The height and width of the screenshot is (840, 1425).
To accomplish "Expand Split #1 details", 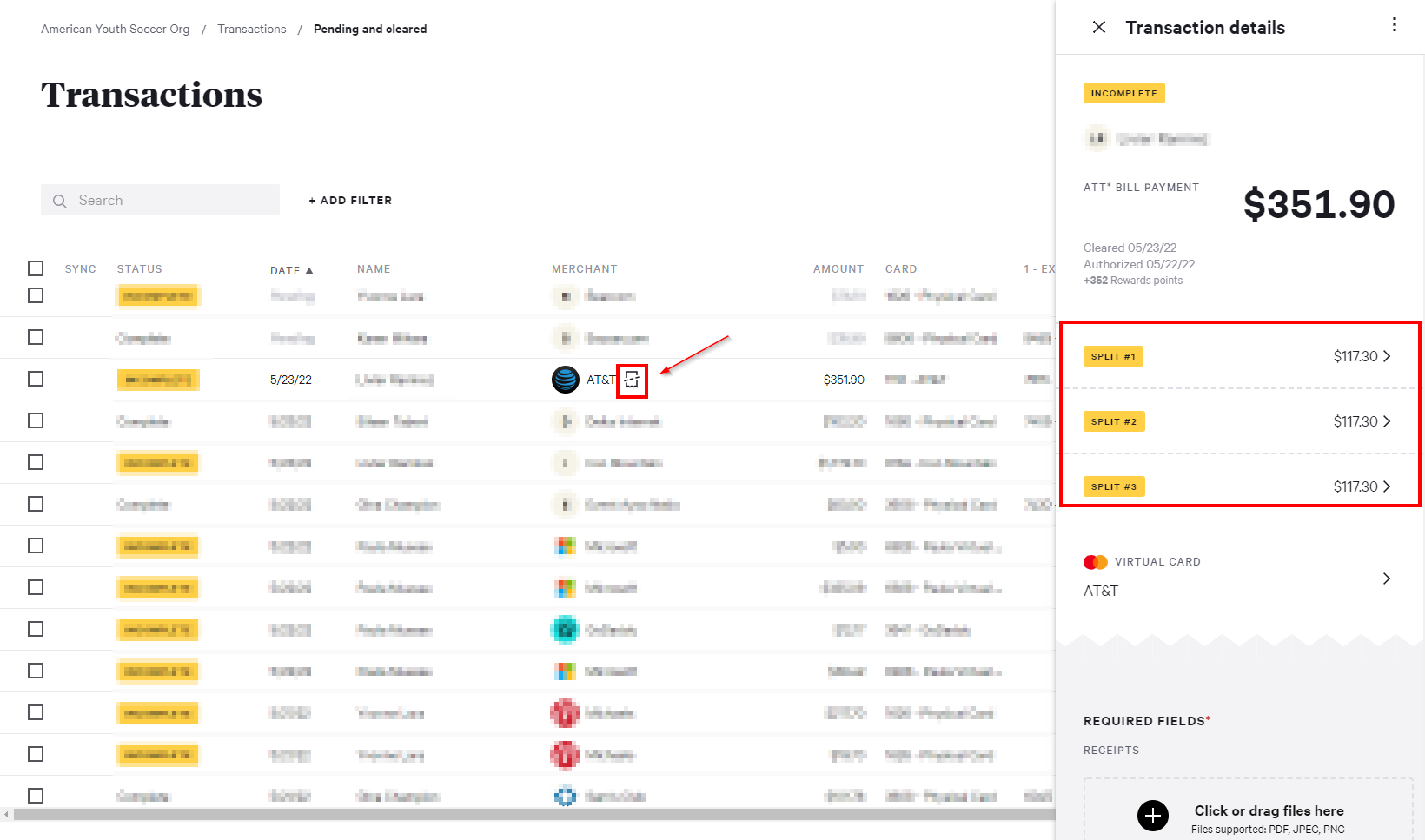I will (1387, 356).
